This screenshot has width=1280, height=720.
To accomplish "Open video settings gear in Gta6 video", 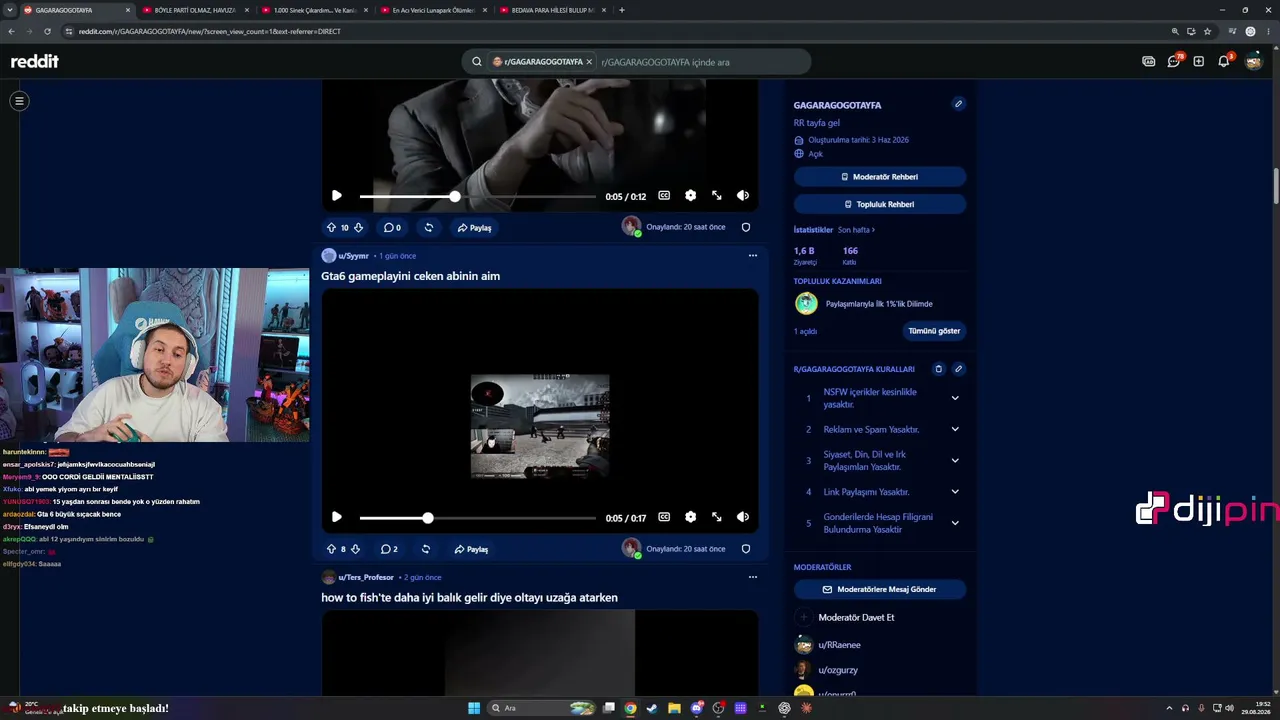I will [690, 517].
